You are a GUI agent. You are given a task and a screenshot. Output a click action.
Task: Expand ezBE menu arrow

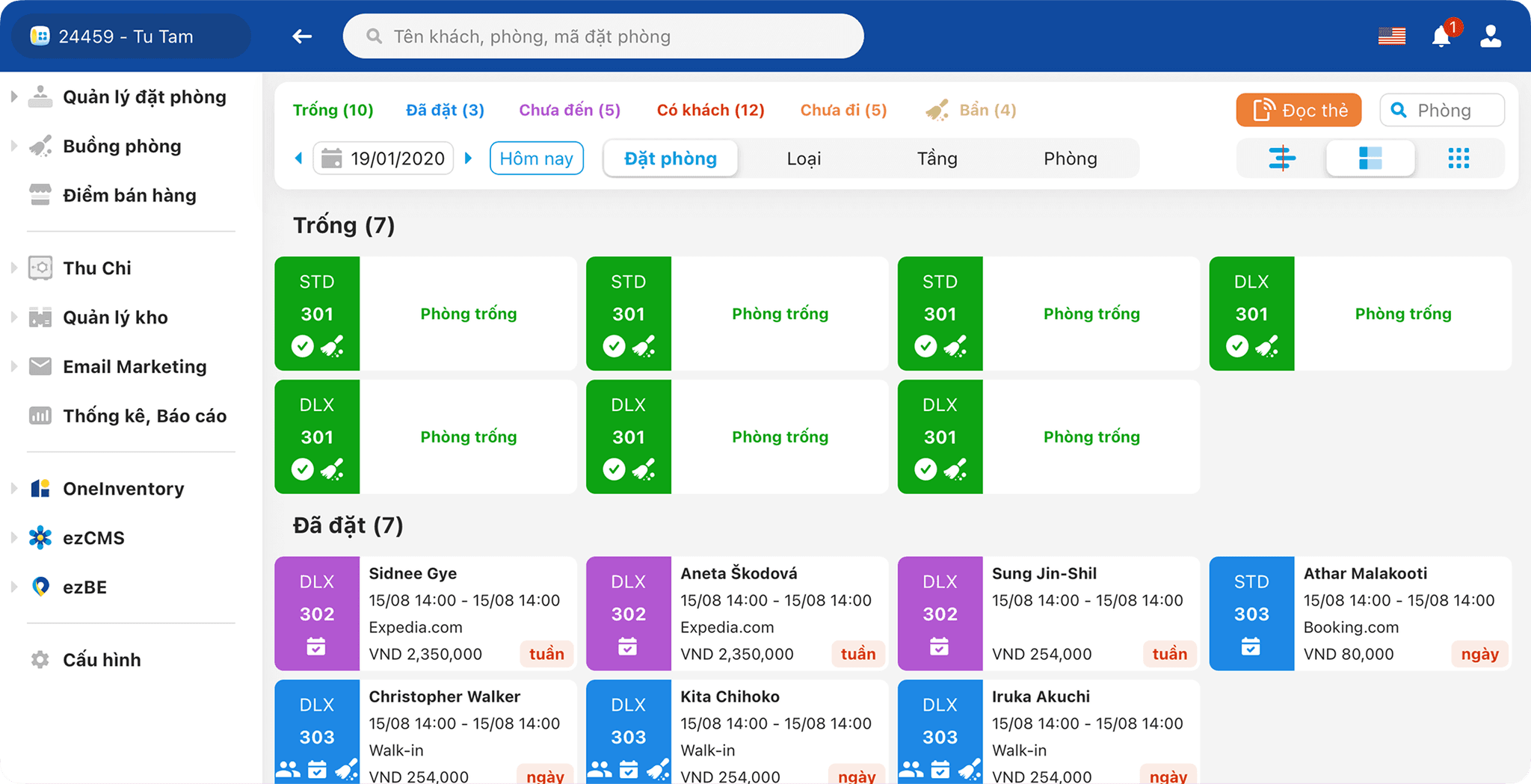tap(13, 587)
